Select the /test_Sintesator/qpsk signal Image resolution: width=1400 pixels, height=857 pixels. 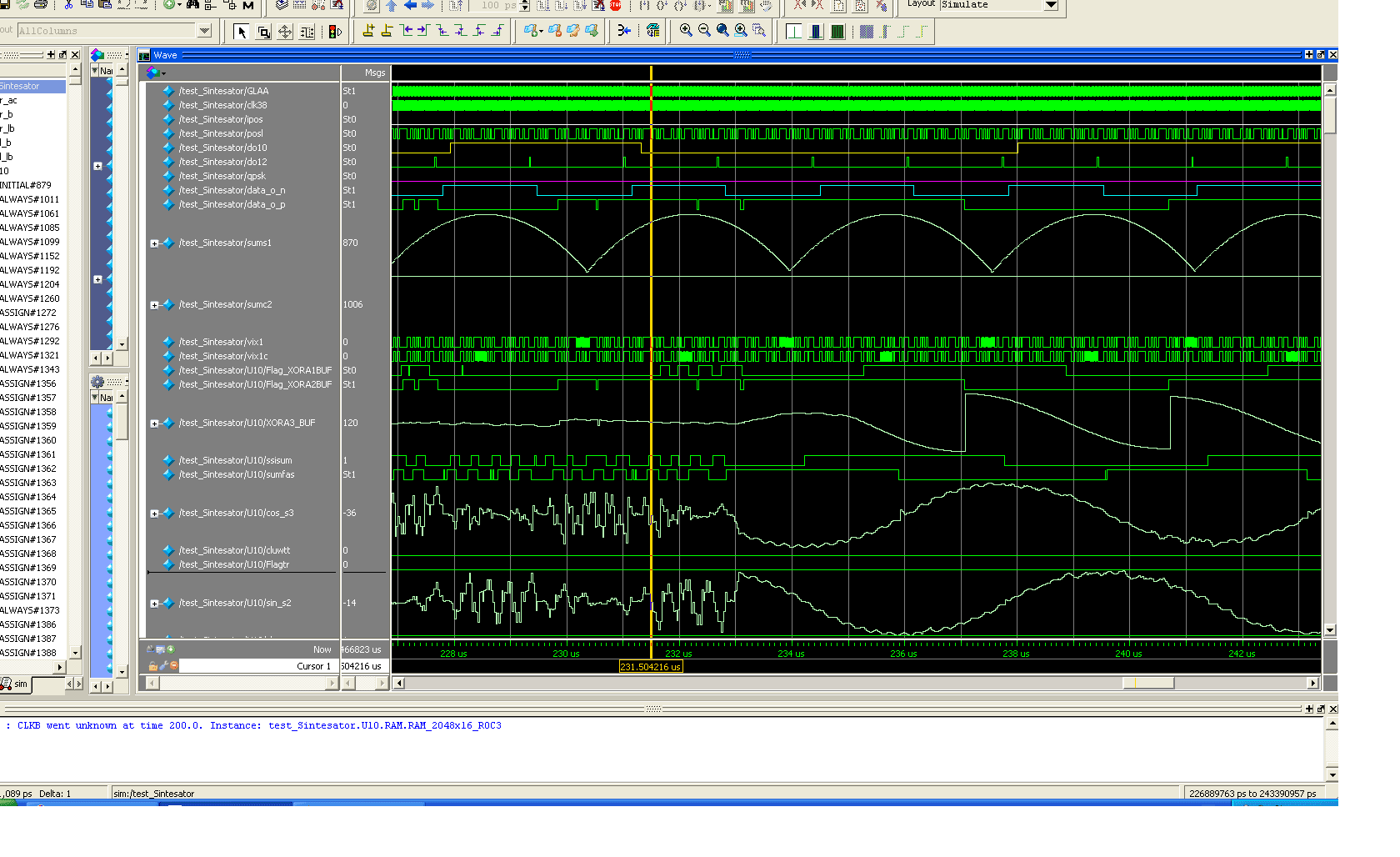222,176
